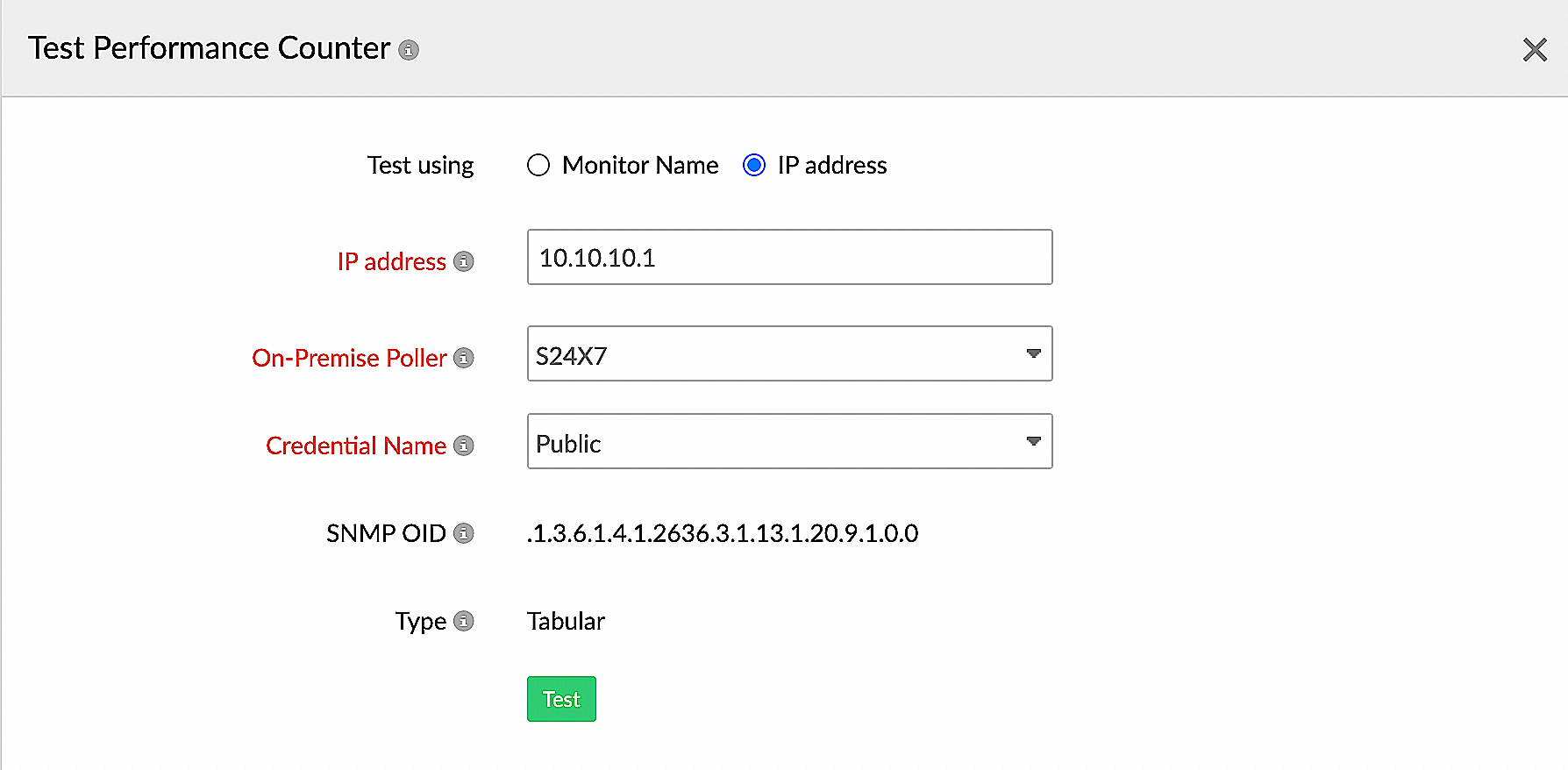
Task: Focus the IP address field containing 10.10.10.1
Action: [x=789, y=257]
